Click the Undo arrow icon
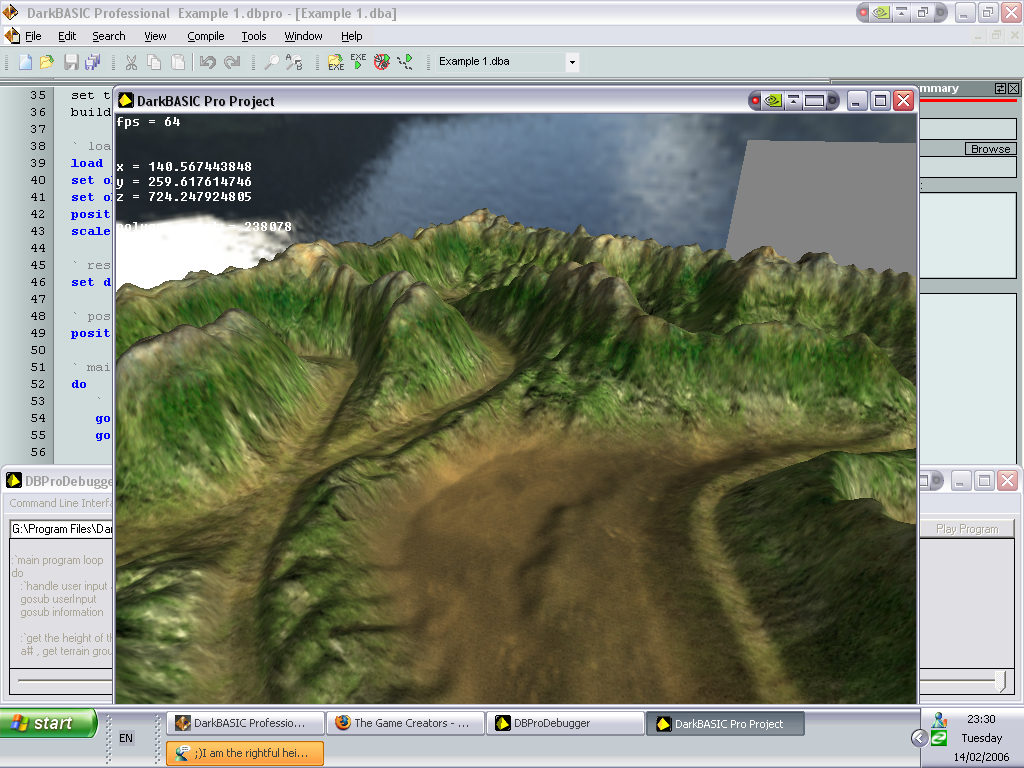This screenshot has width=1024, height=768. tap(208, 62)
